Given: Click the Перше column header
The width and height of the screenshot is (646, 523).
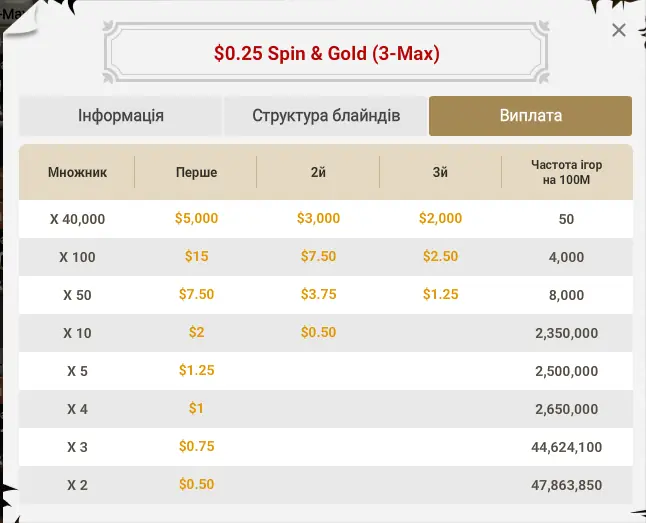Looking at the screenshot, I should (x=196, y=172).
